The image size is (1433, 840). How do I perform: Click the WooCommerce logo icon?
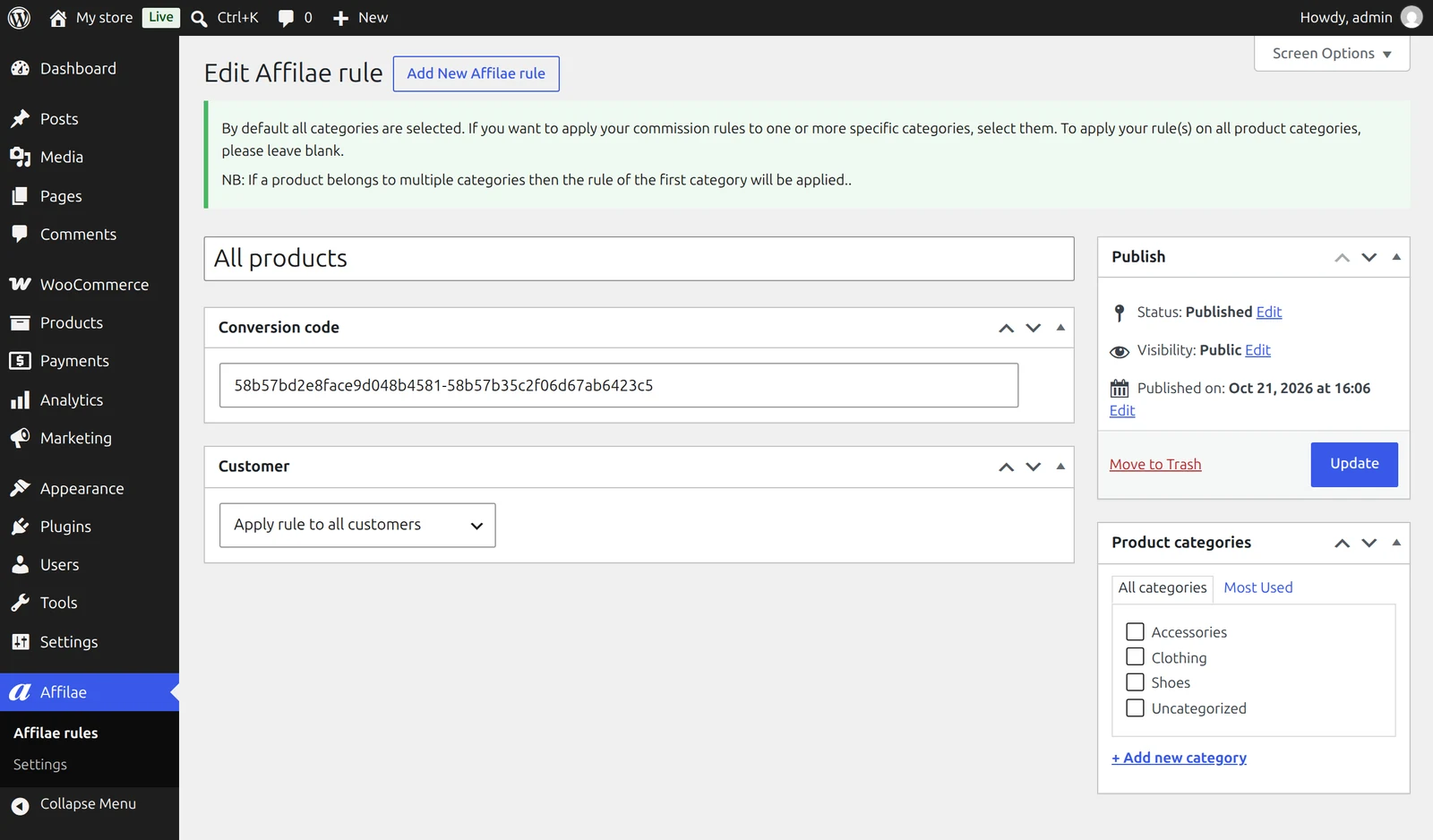tap(20, 284)
